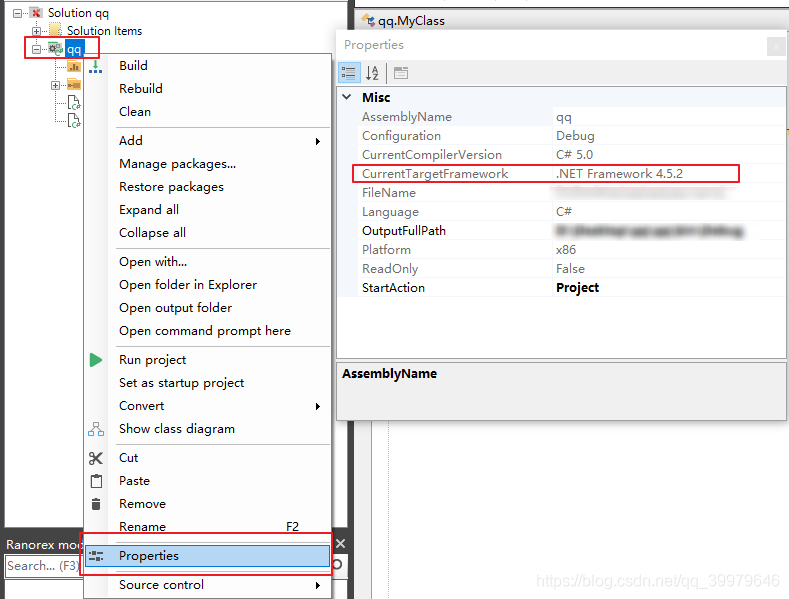The height and width of the screenshot is (599, 789).
Task: Collapse the Solution qq tree node
Action: [x=17, y=13]
